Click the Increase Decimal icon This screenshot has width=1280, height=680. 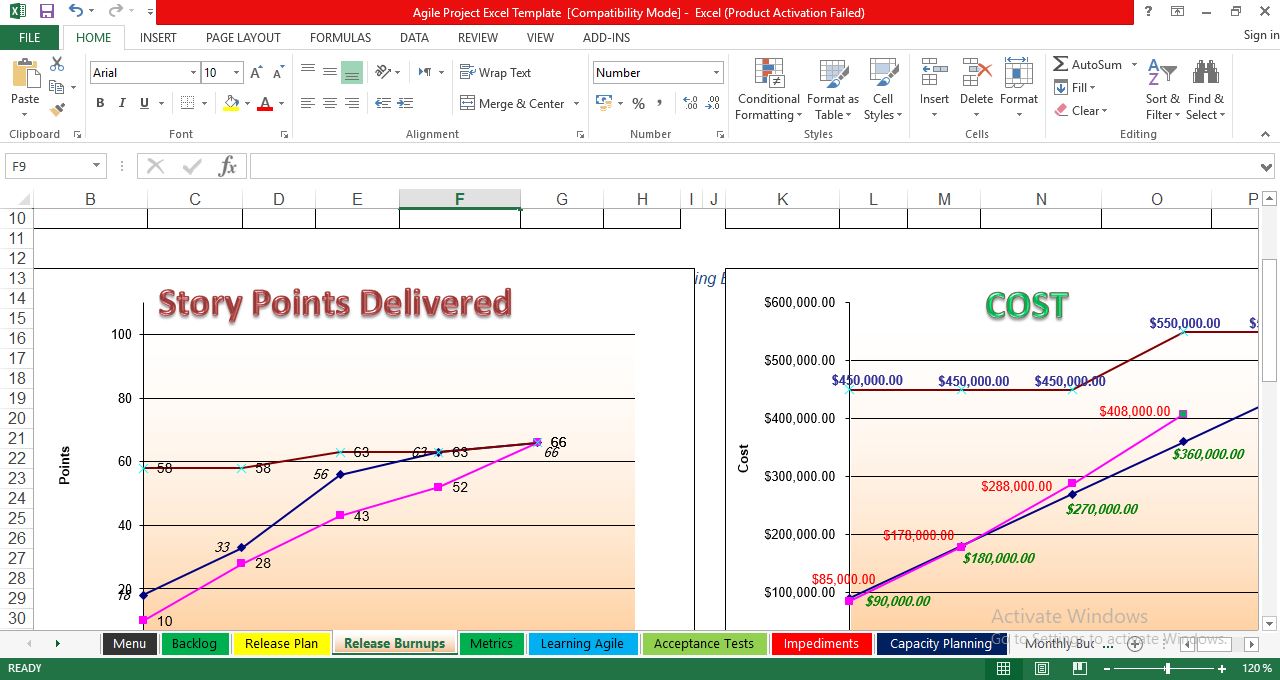click(690, 103)
